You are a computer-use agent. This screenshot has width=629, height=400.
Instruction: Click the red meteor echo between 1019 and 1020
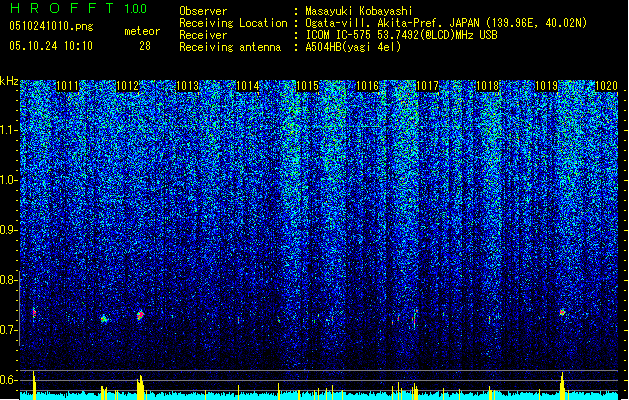click(x=562, y=312)
